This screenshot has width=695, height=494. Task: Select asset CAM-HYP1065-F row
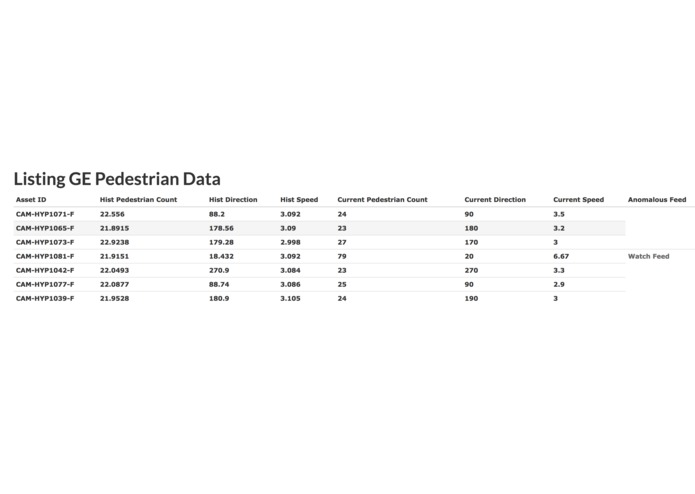(x=319, y=228)
